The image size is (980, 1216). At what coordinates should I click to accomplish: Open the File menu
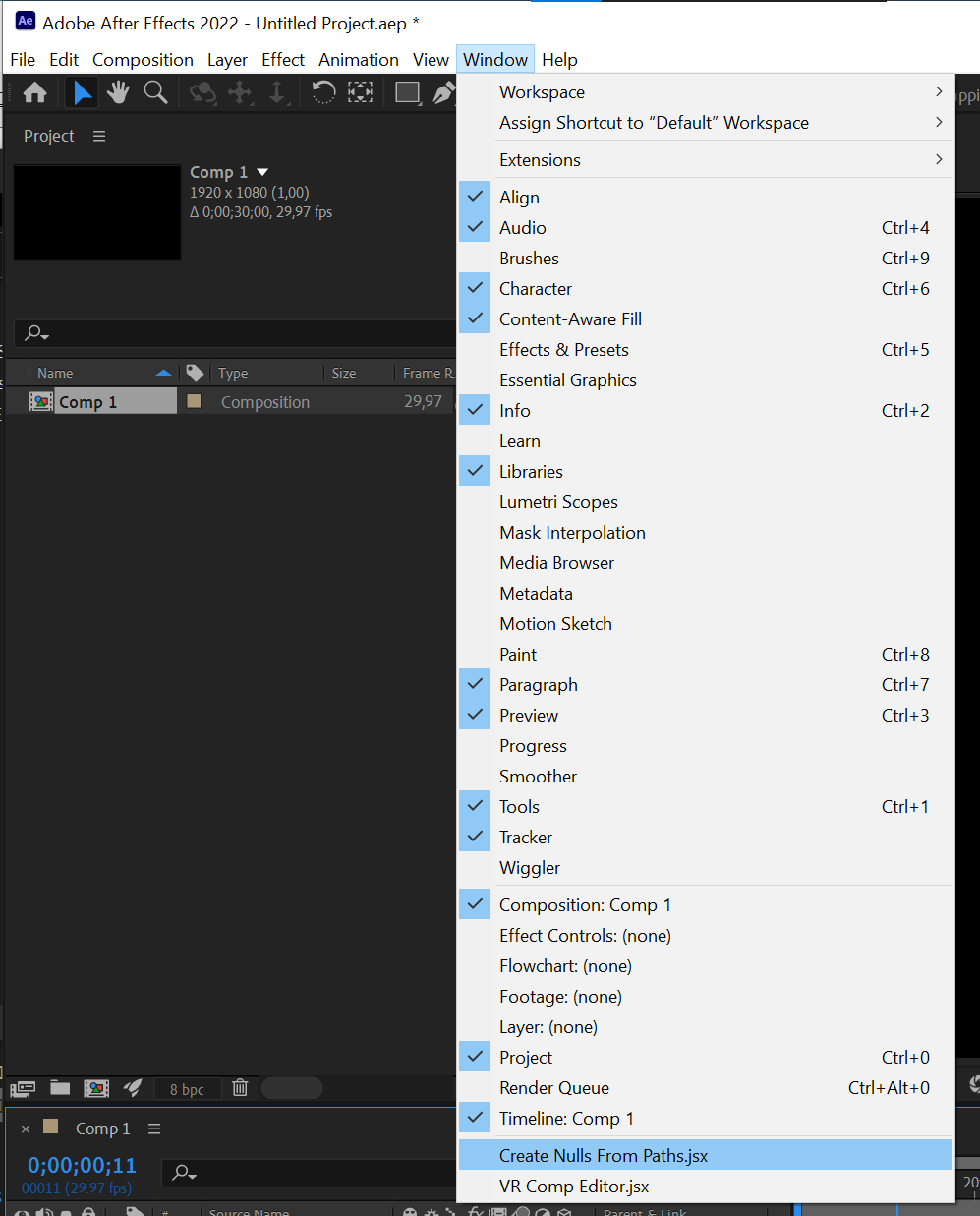tap(23, 59)
